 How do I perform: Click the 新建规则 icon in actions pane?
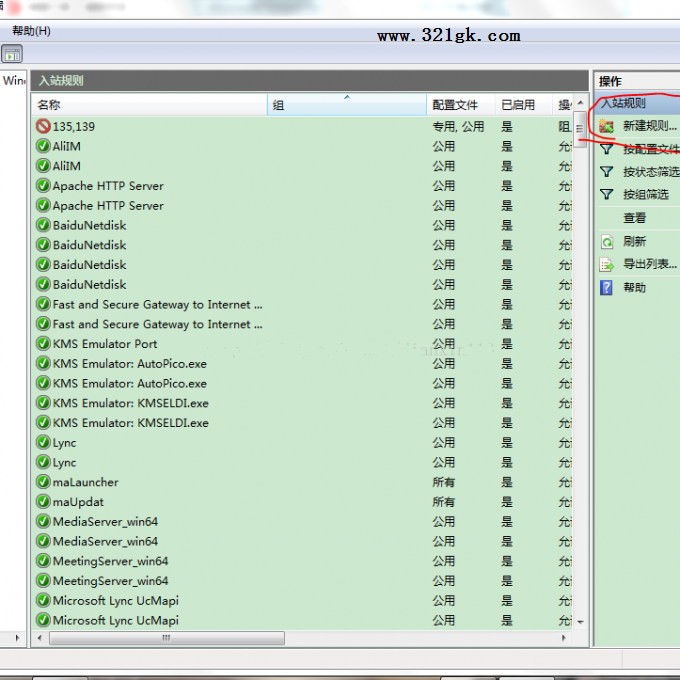[x=606, y=126]
